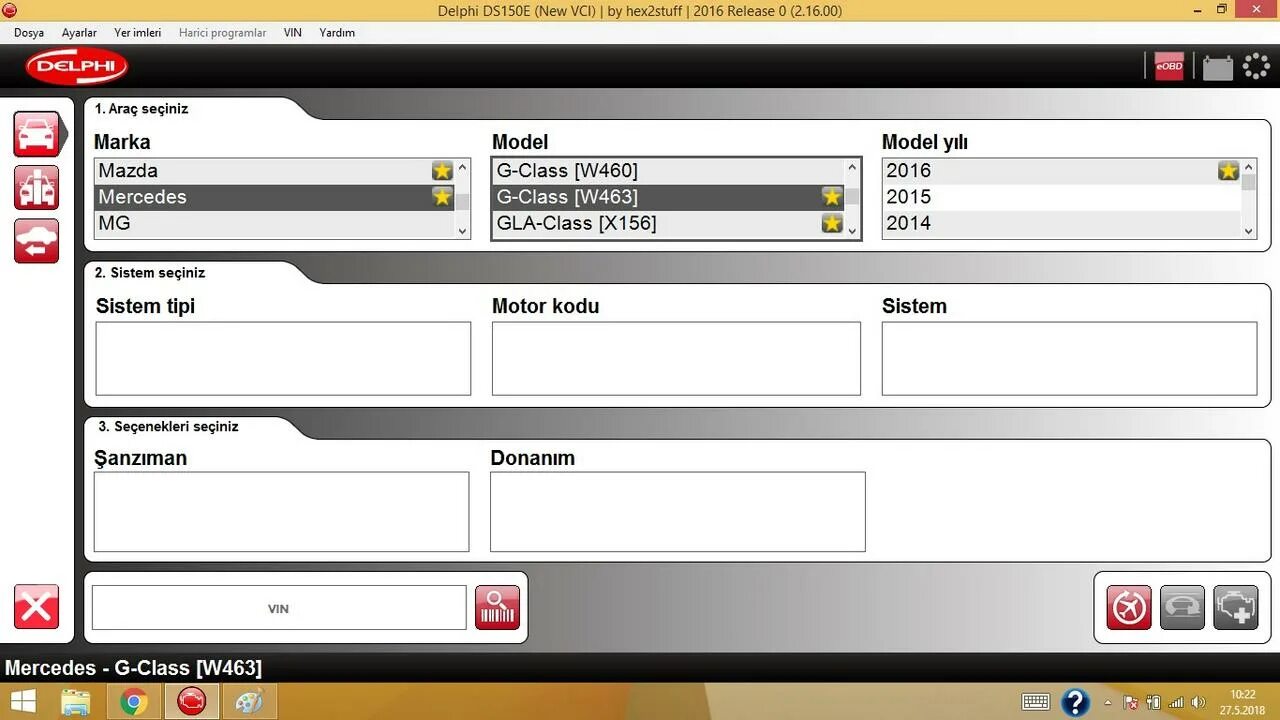The height and width of the screenshot is (720, 1280).
Task: Click the gray car OBD connector icon
Action: (x=1182, y=607)
